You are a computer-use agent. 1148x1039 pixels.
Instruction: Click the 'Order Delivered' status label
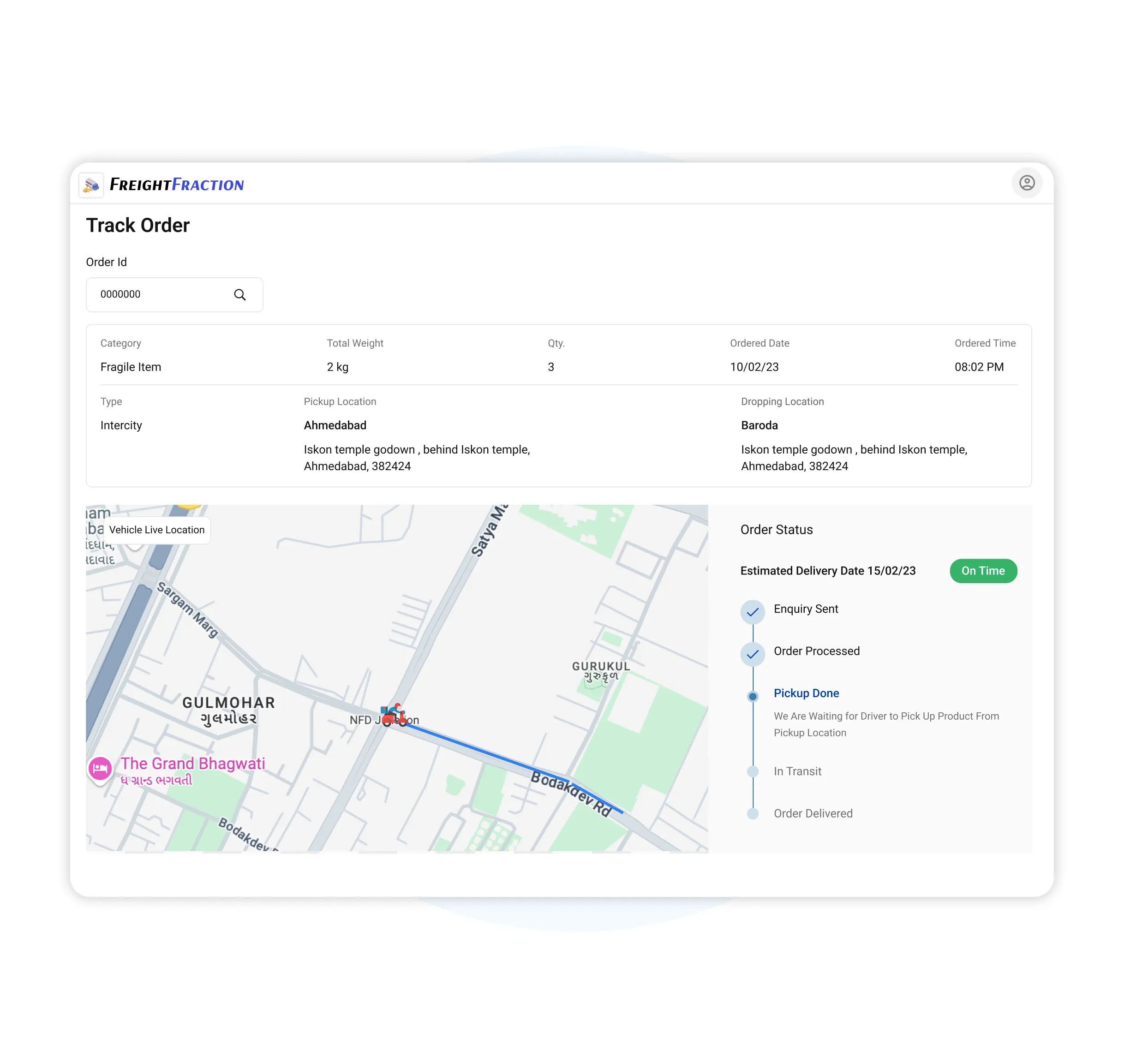coord(813,813)
